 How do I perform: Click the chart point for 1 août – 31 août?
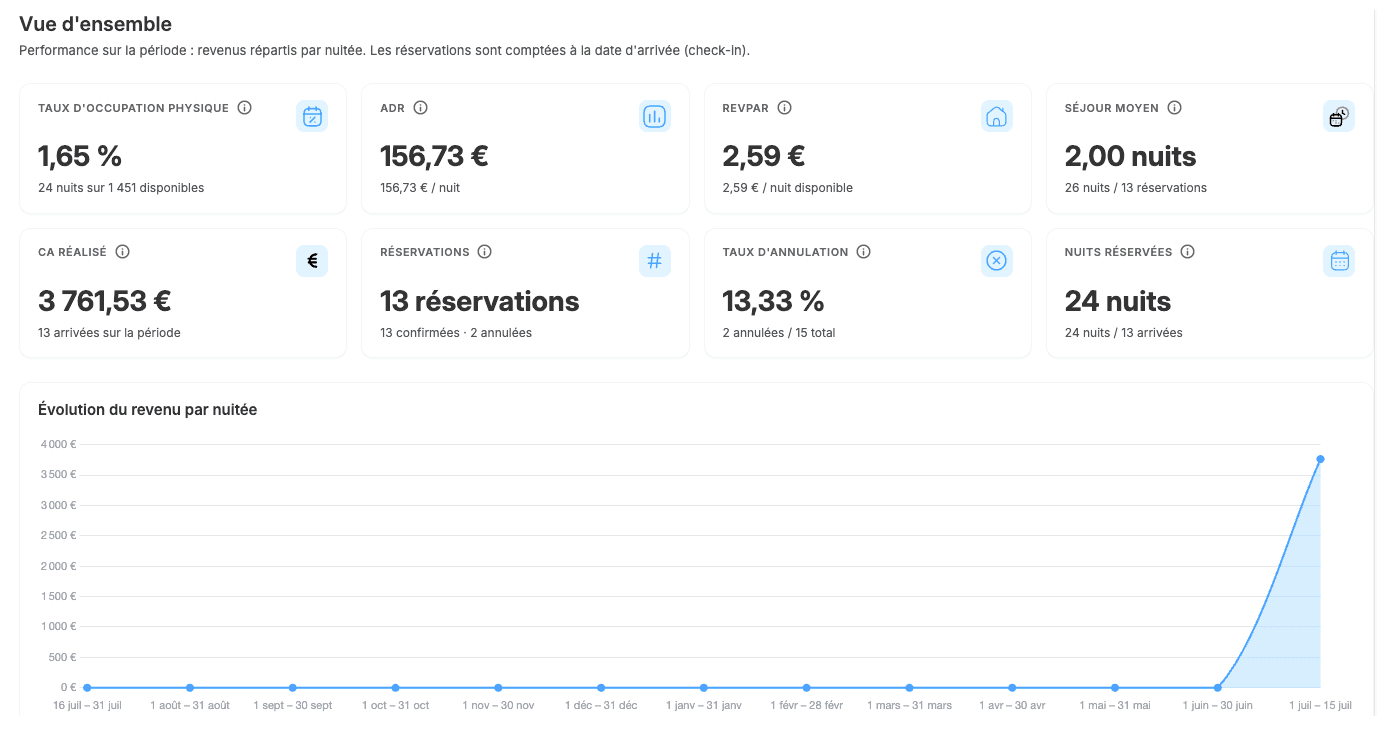pyautogui.click(x=190, y=688)
